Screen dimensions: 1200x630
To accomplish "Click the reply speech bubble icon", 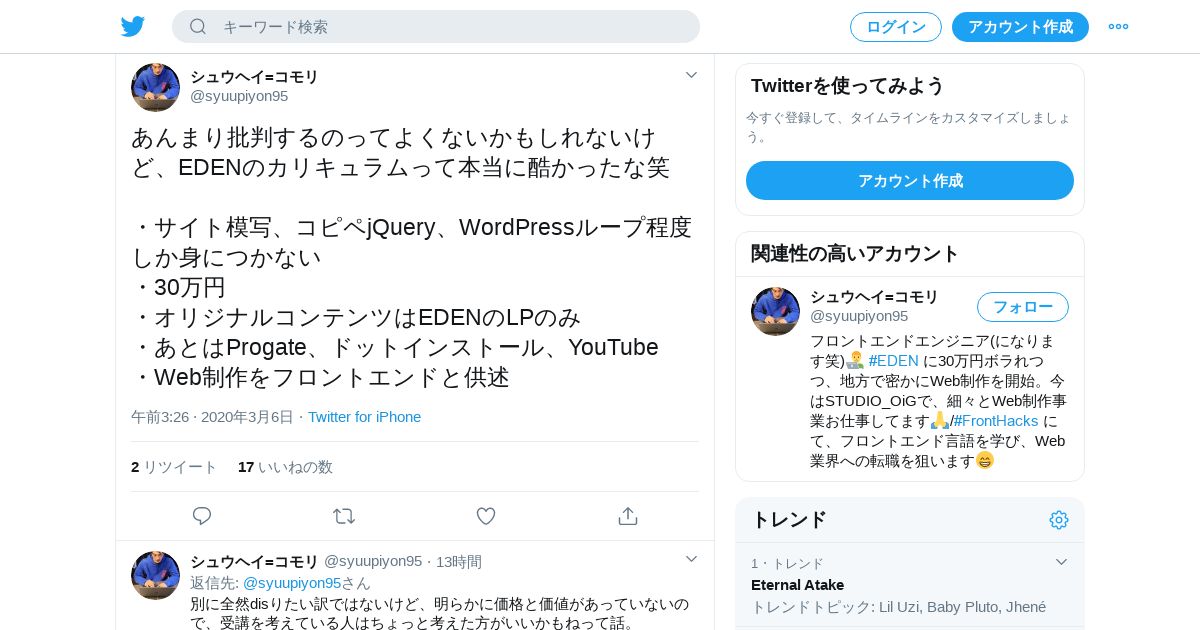I will pyautogui.click(x=202, y=516).
